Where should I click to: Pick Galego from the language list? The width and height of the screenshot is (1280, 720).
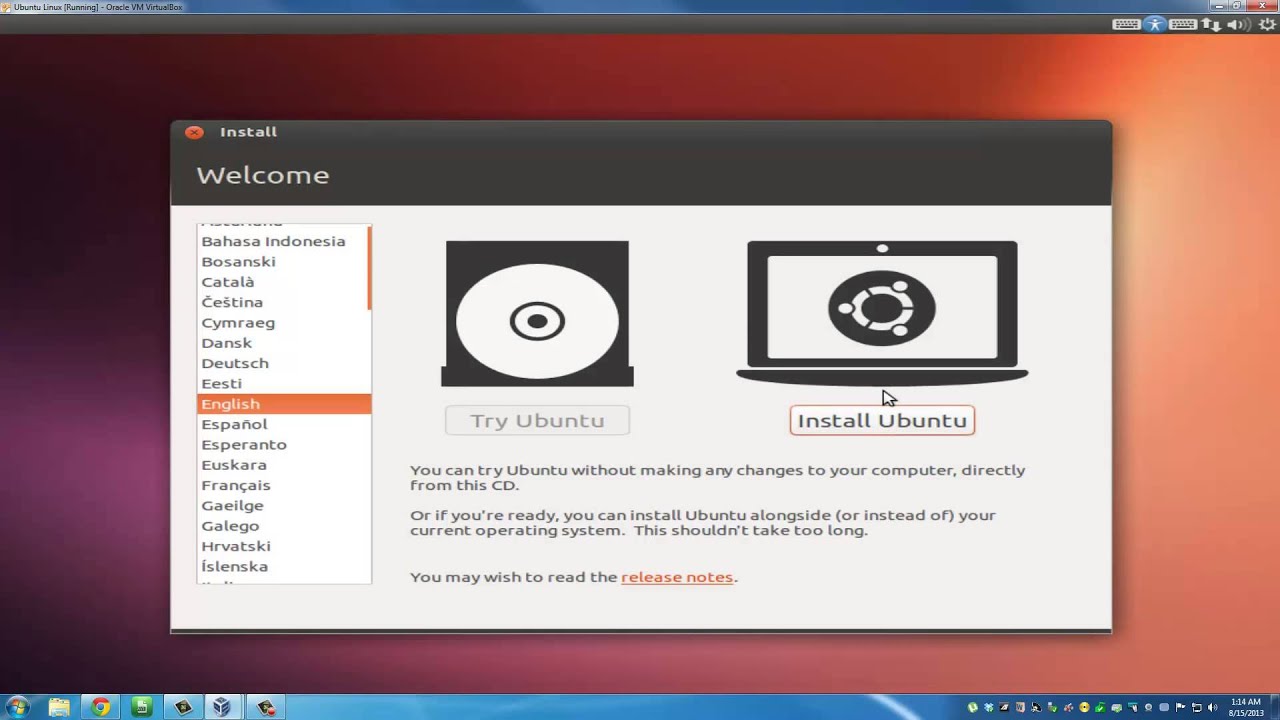283,526
